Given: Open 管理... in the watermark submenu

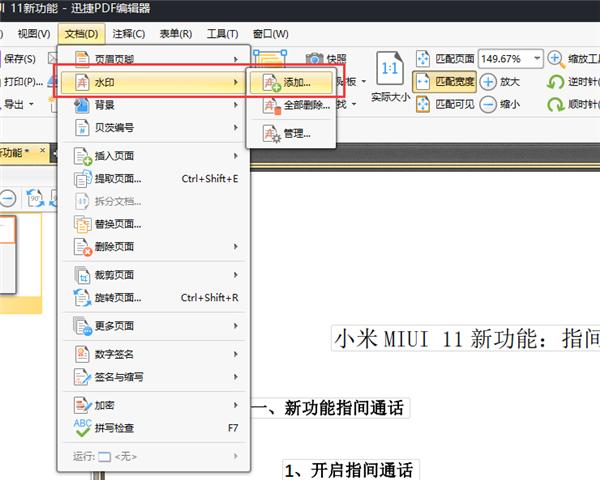Looking at the screenshot, I should pyautogui.click(x=291, y=133).
